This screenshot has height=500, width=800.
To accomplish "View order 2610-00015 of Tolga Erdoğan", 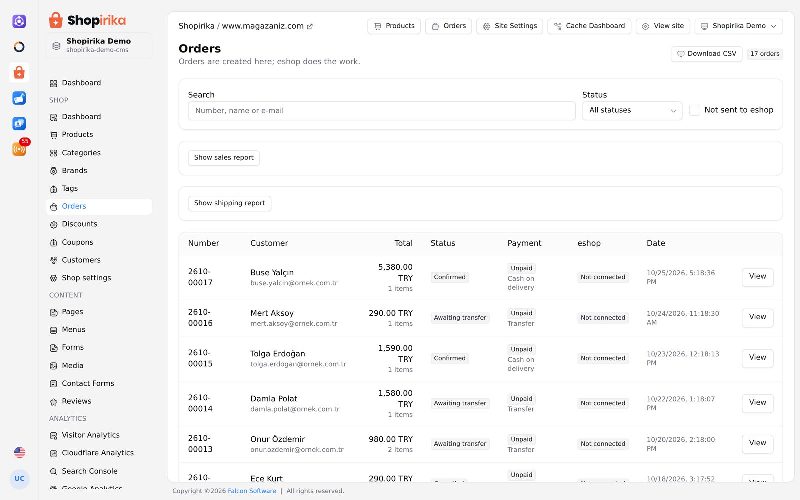I will (x=758, y=358).
